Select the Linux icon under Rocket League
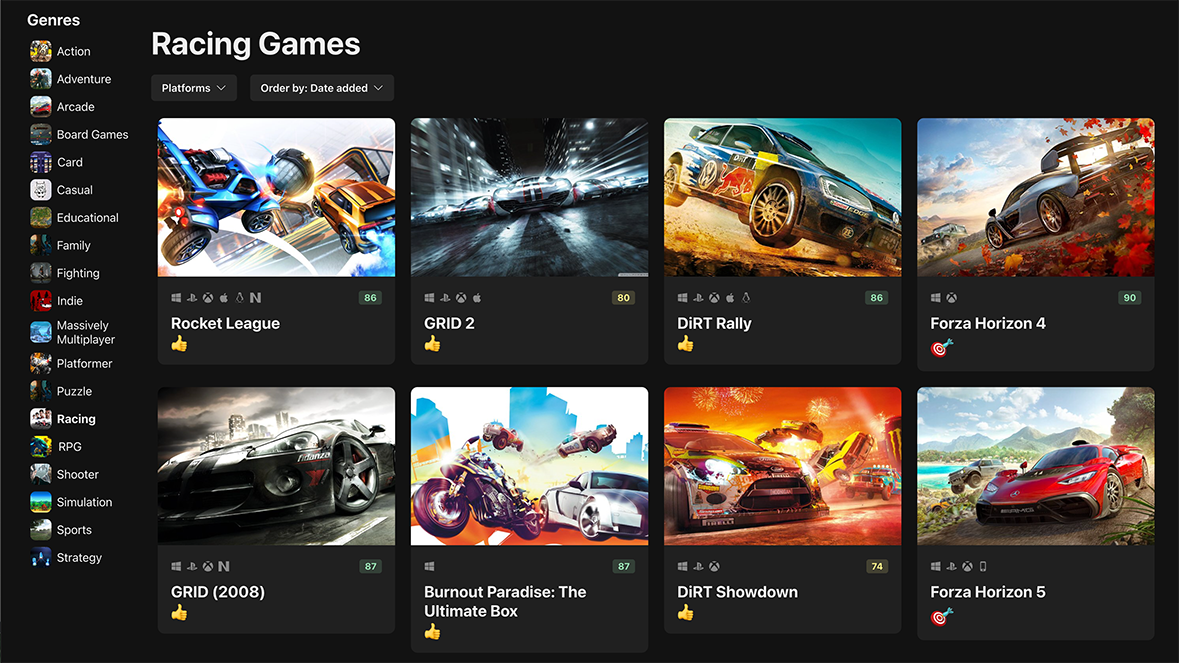The height and width of the screenshot is (663, 1179). (x=240, y=297)
